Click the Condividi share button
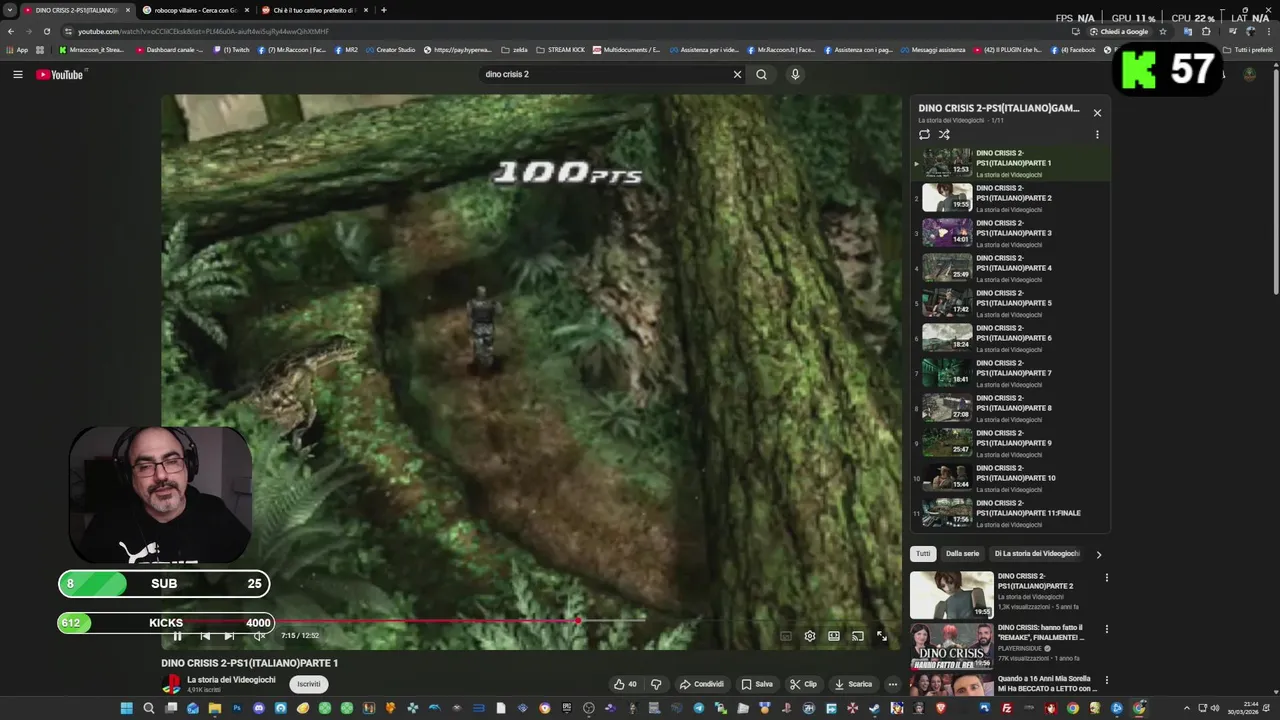1280x720 pixels. tap(702, 684)
